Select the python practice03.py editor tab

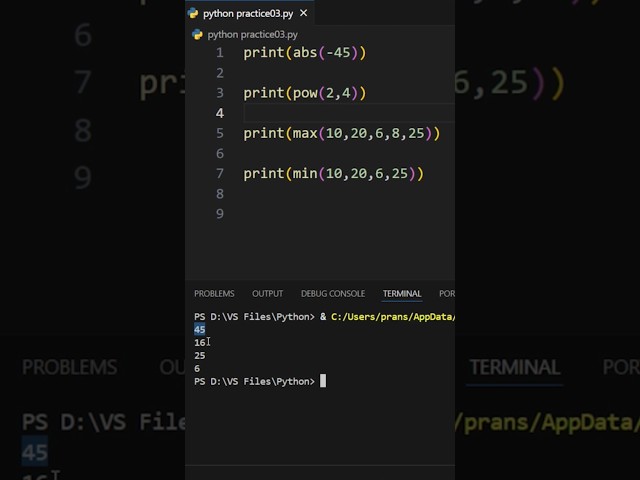click(249, 13)
